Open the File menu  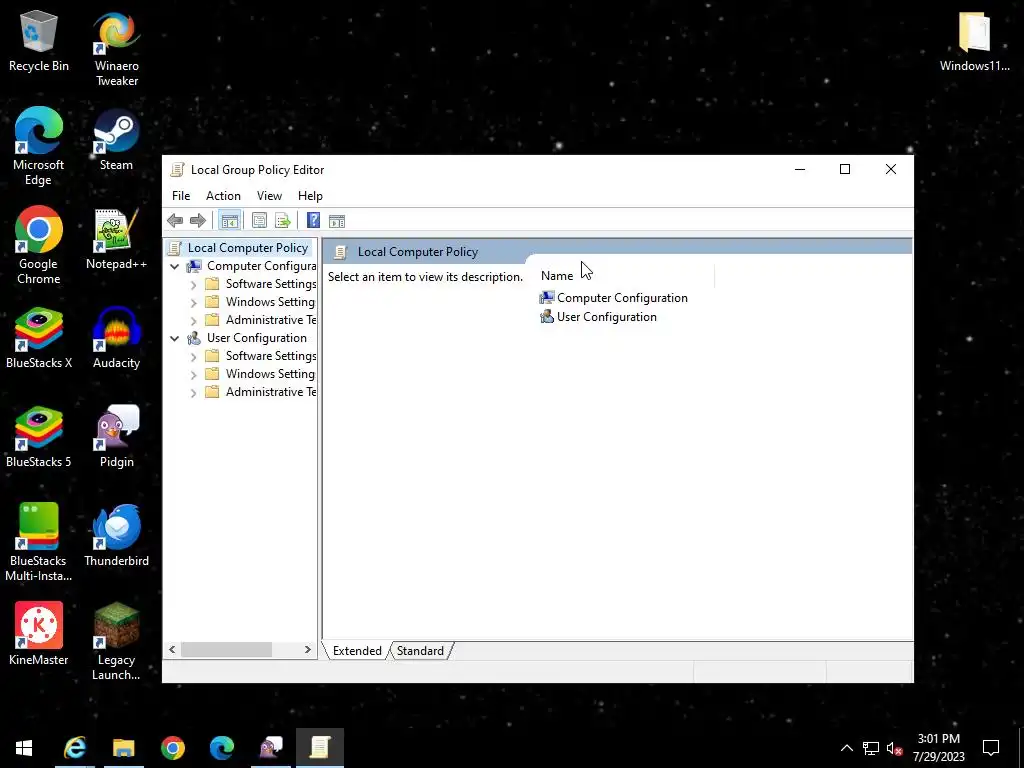coord(181,196)
